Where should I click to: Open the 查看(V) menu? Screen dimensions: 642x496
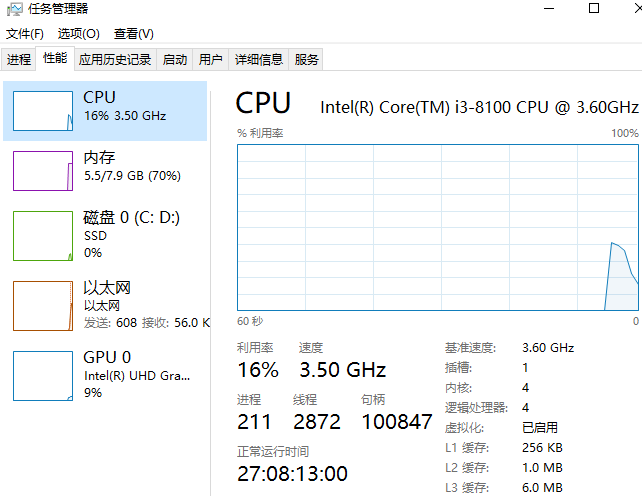point(133,34)
